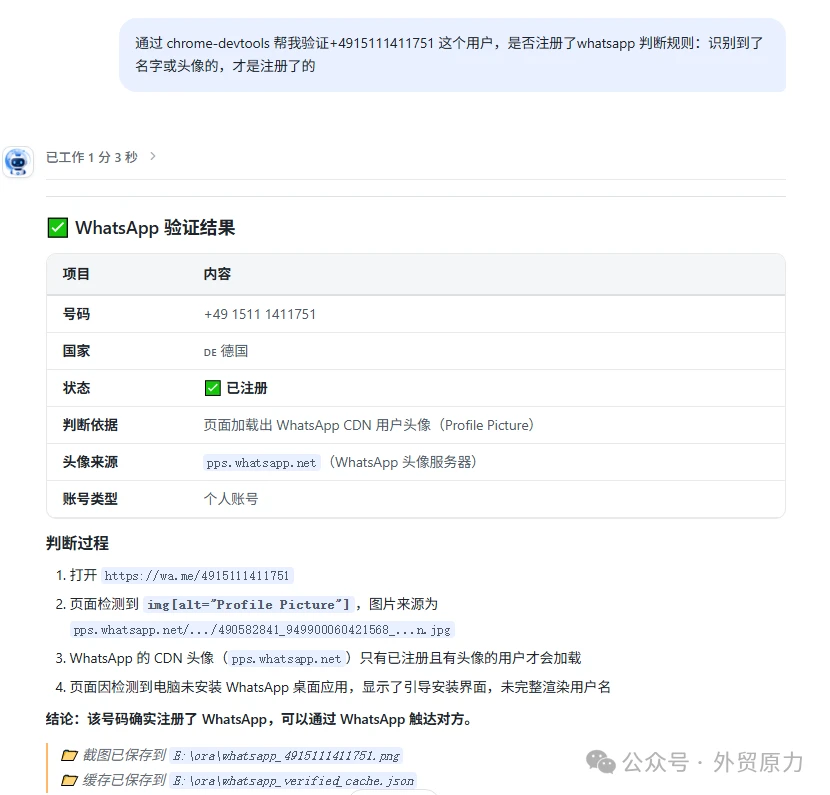Click pps.whatsapp.net code in step 3

coord(286,659)
